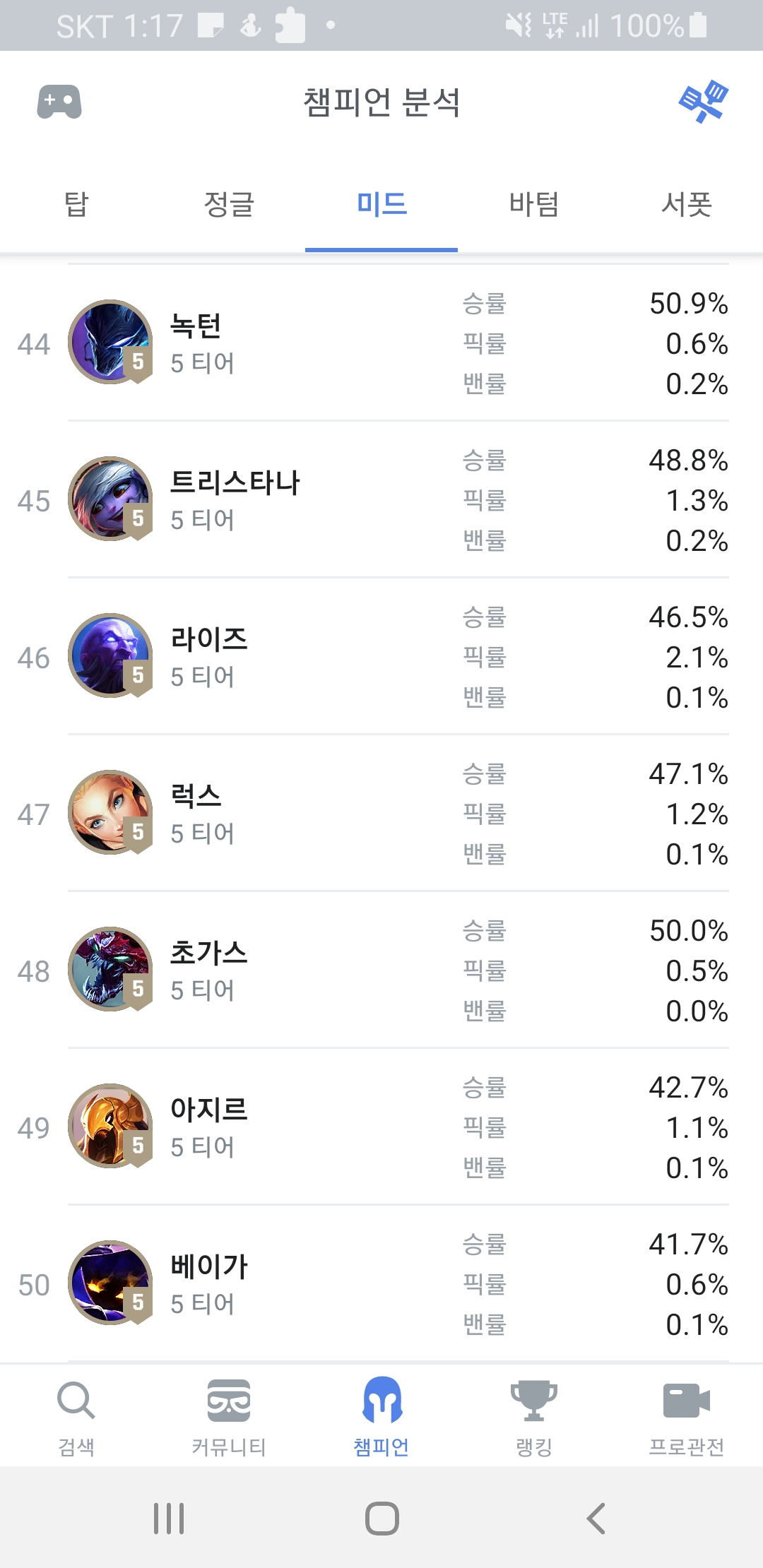Switch to the 정글 tab
763x1568 pixels.
click(229, 205)
